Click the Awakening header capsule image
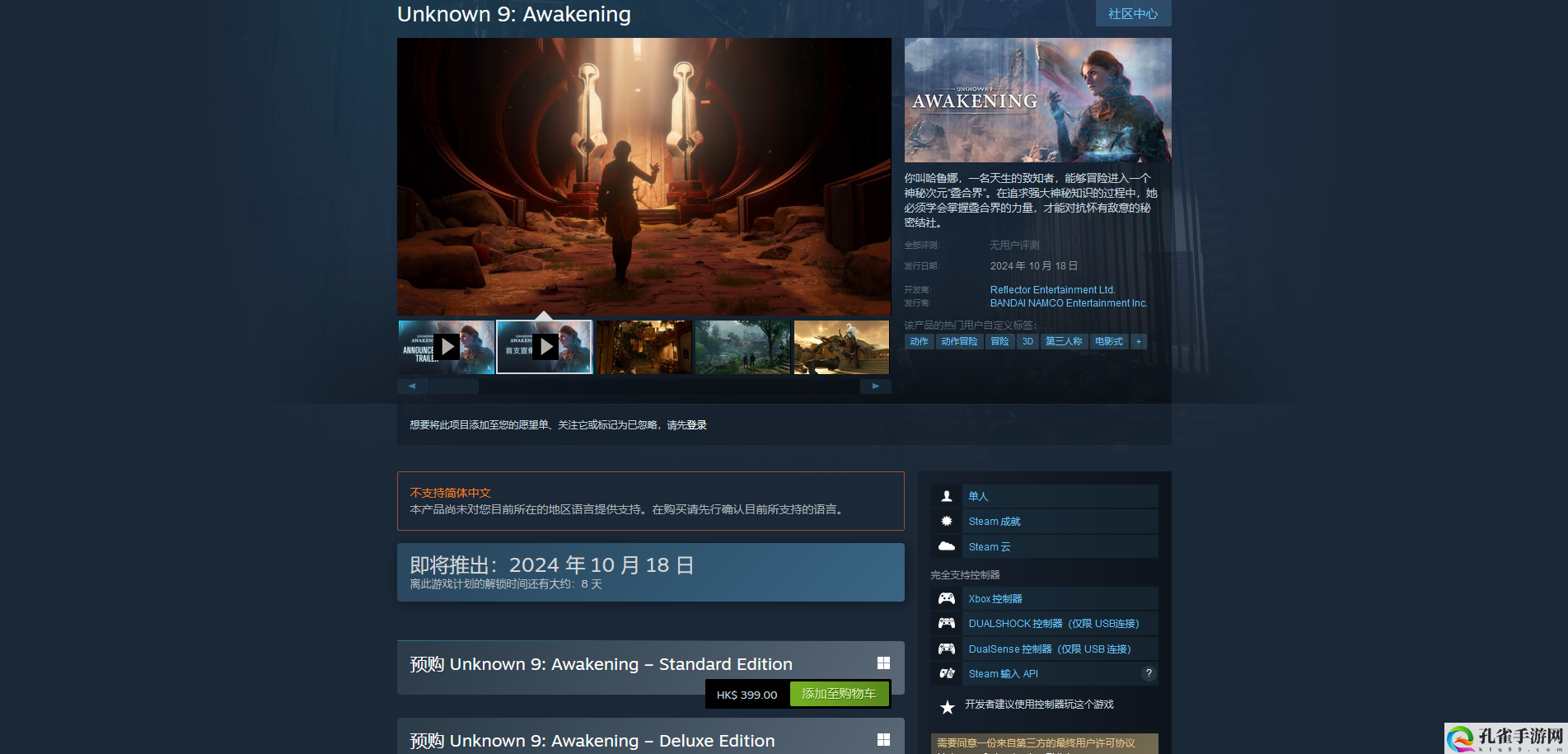The width and height of the screenshot is (1568, 754). 1038,100
